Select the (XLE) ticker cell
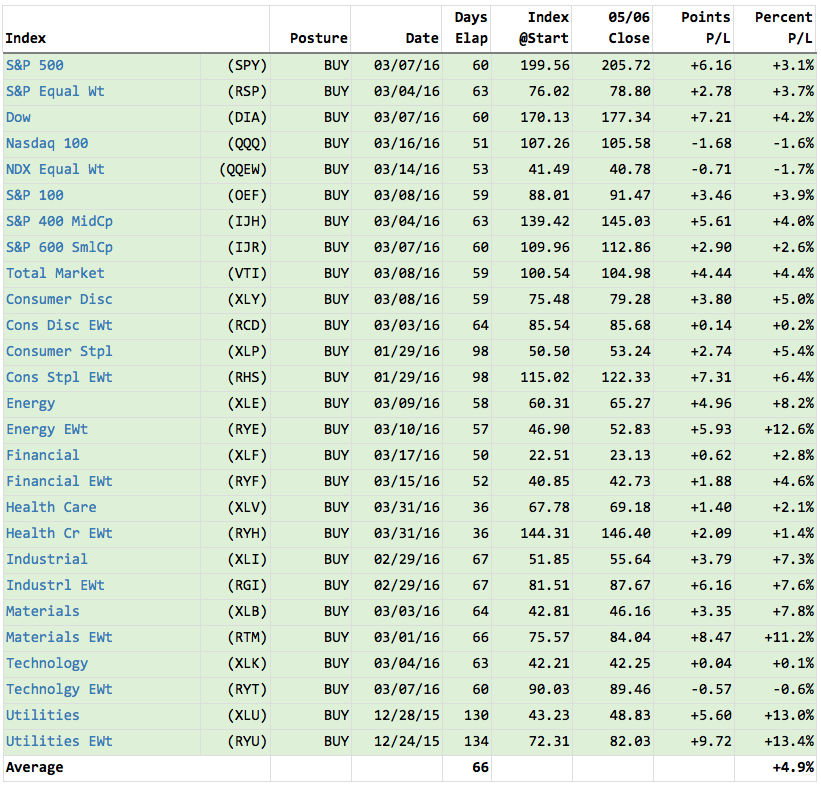The height and width of the screenshot is (786, 821). tap(247, 403)
